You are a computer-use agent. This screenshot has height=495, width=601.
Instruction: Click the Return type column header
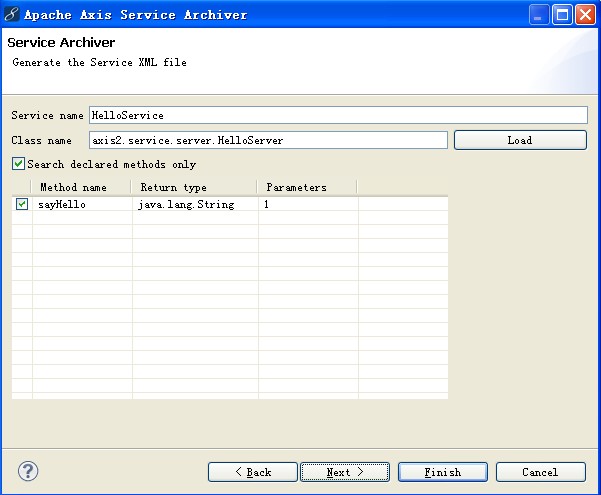pos(194,187)
